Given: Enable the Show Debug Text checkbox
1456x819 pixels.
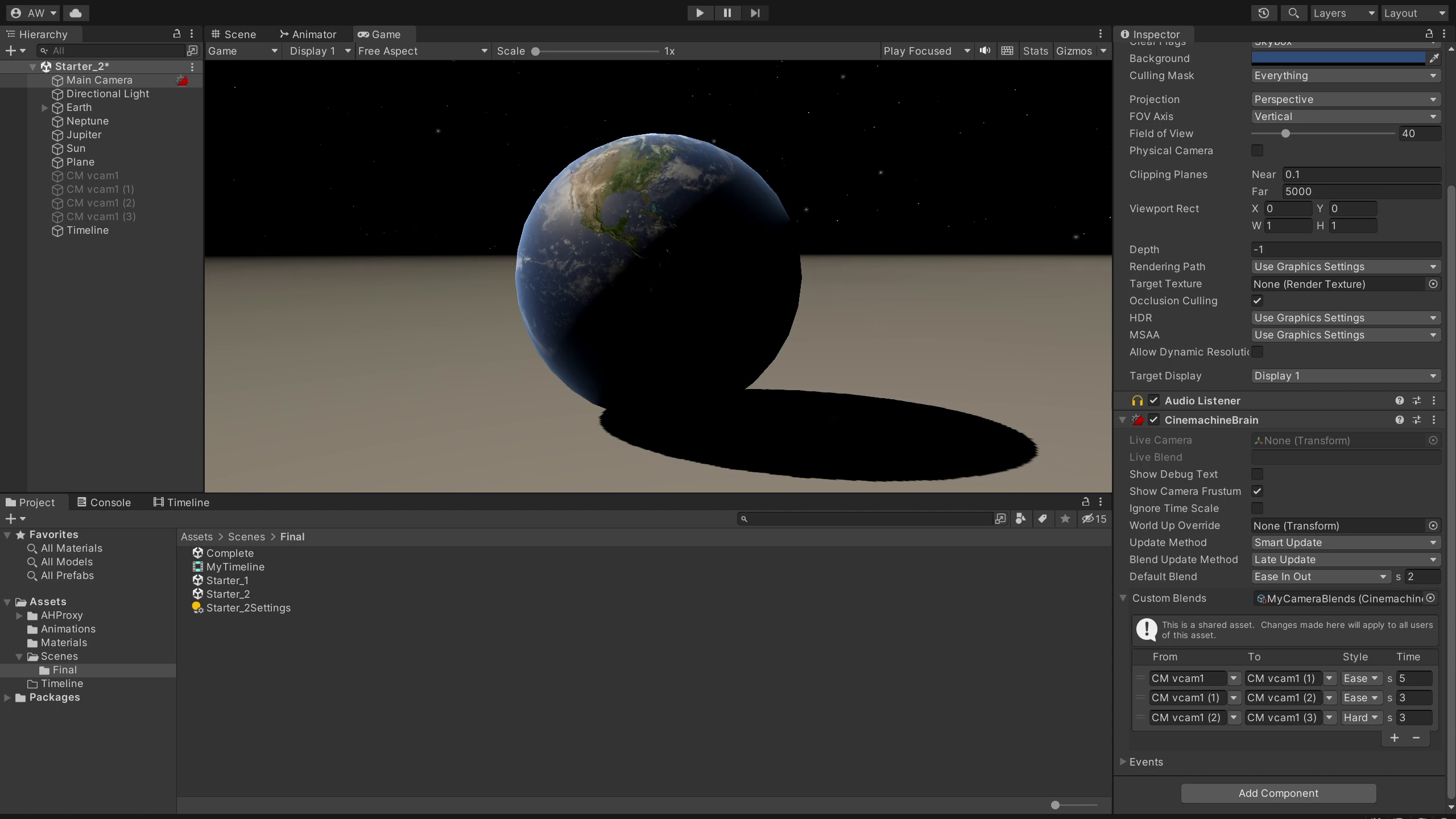Looking at the screenshot, I should click(1257, 474).
